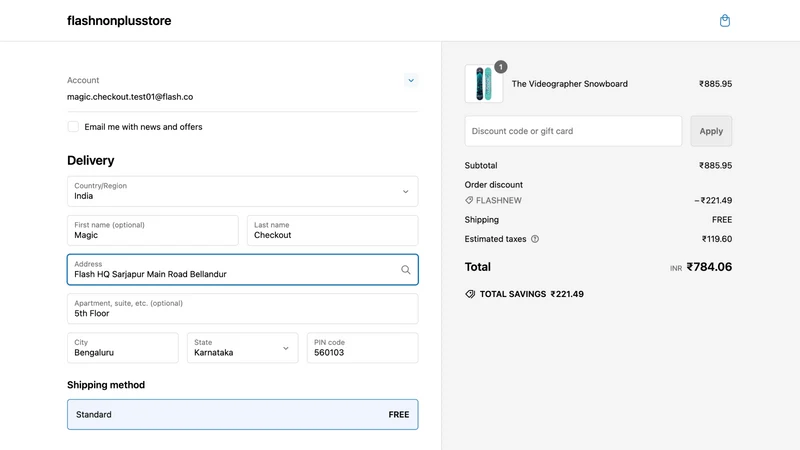Click the Subtotal value ₹885.95
Image resolution: width=800 pixels, height=450 pixels.
tap(715, 165)
